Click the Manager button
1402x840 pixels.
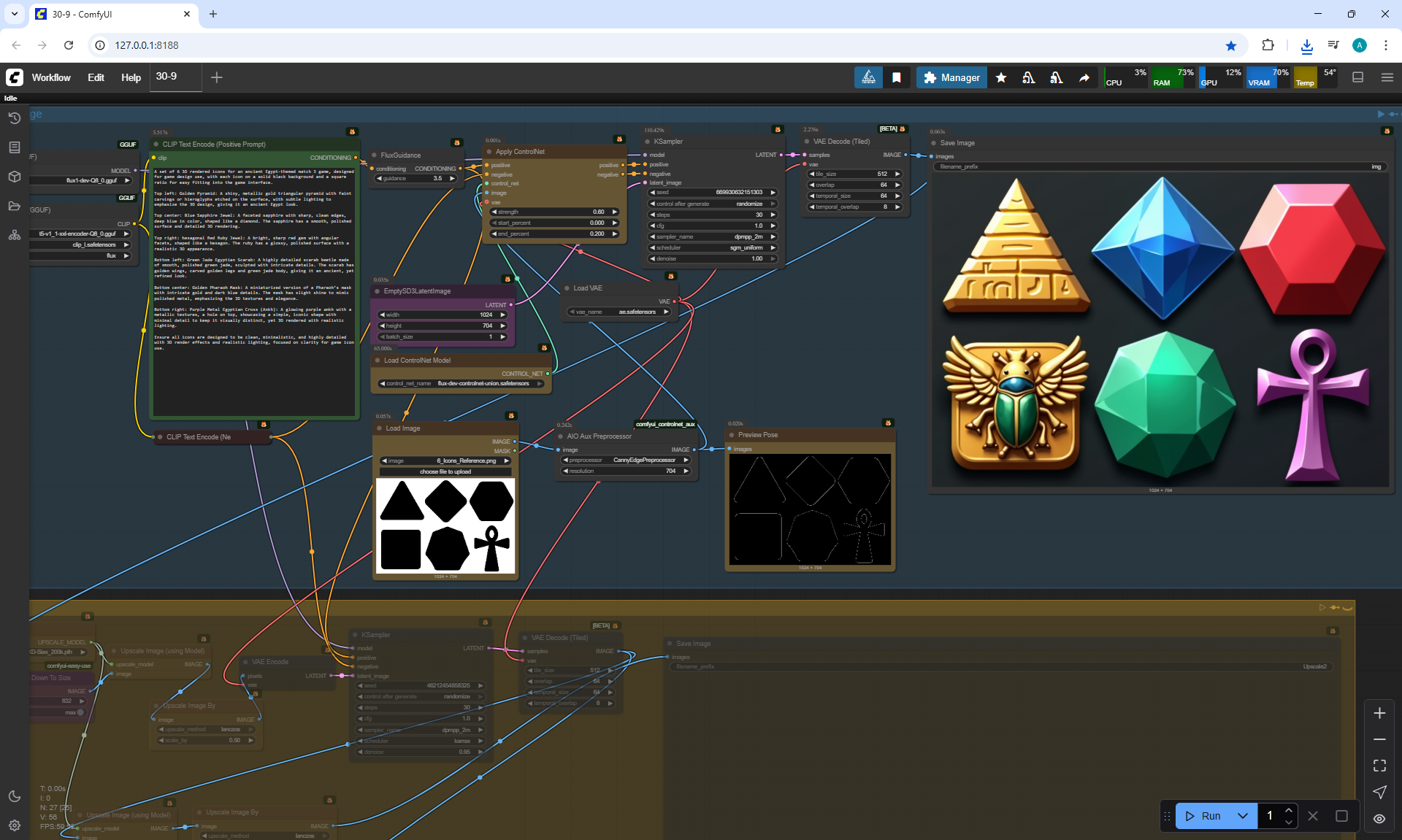[951, 77]
